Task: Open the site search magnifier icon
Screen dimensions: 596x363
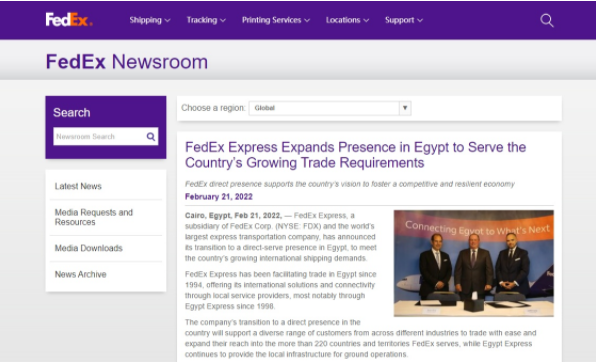Action: click(547, 20)
